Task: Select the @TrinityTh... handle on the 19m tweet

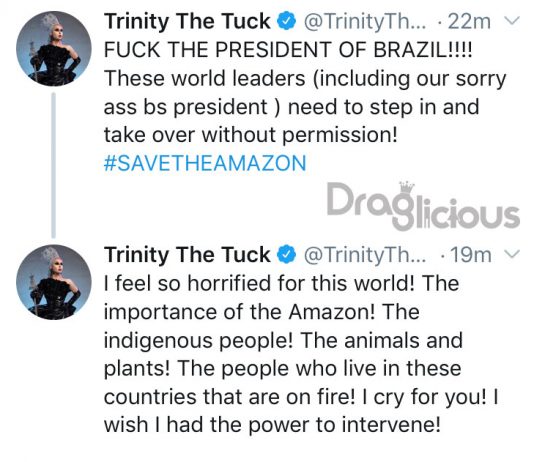Action: (364, 255)
